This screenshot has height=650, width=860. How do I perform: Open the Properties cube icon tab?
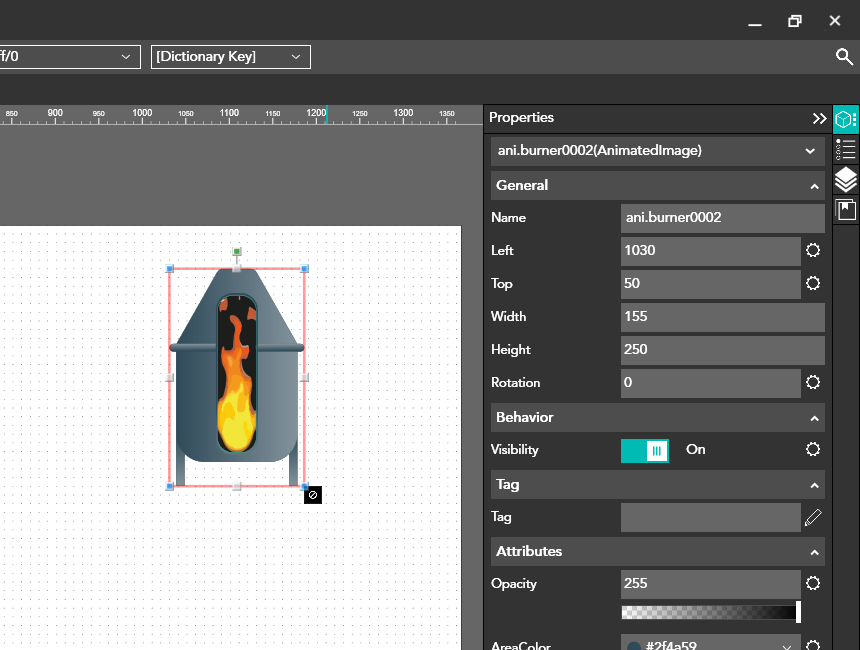(x=846, y=119)
